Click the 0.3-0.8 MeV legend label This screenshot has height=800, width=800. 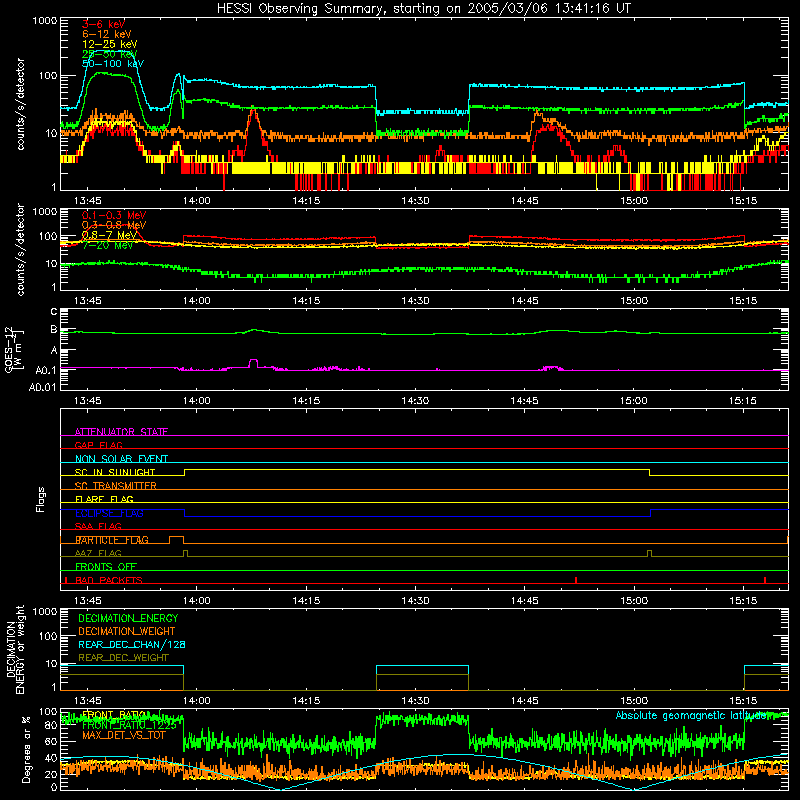[114, 225]
